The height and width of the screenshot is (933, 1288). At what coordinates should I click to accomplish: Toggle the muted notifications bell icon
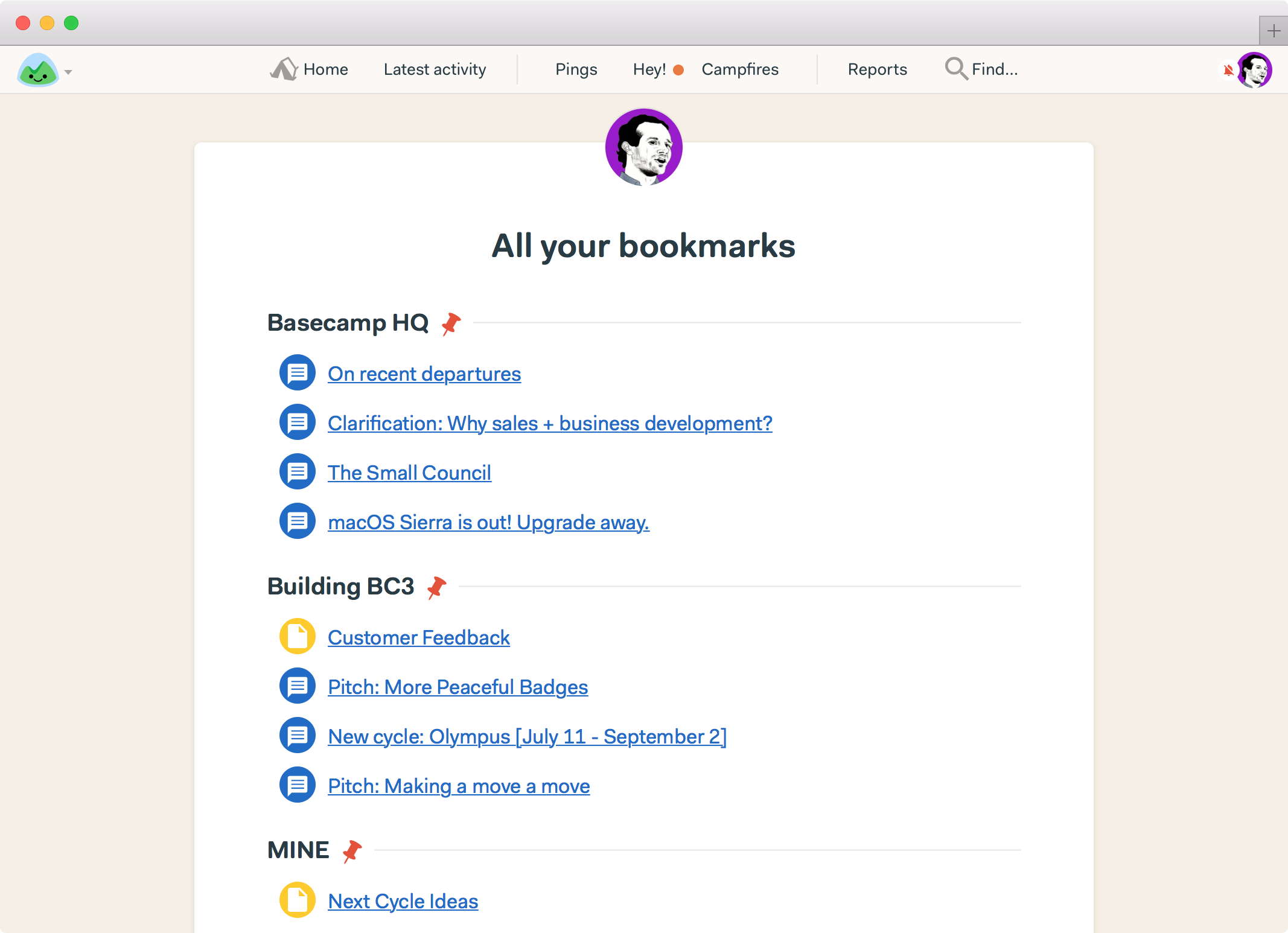1228,71
